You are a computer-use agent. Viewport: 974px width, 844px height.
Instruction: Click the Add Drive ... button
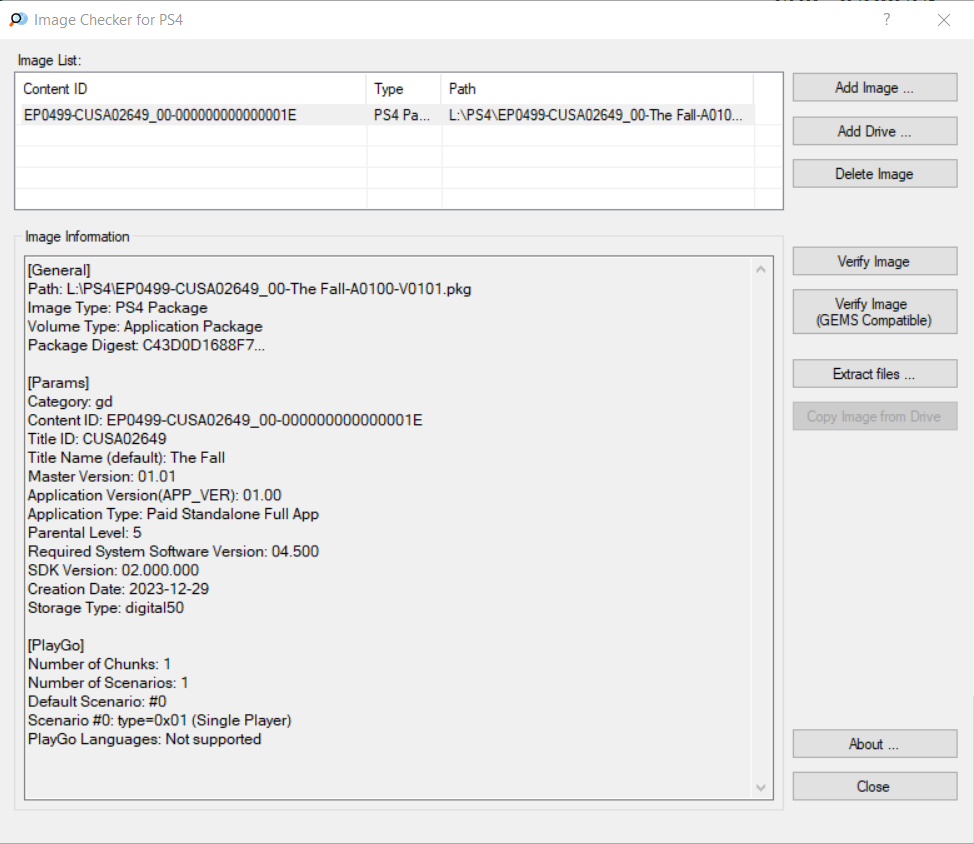875,131
